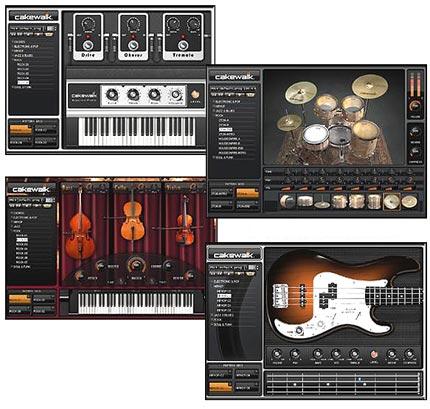
Task: Click the orange electric piano level knob
Action: click(196, 94)
